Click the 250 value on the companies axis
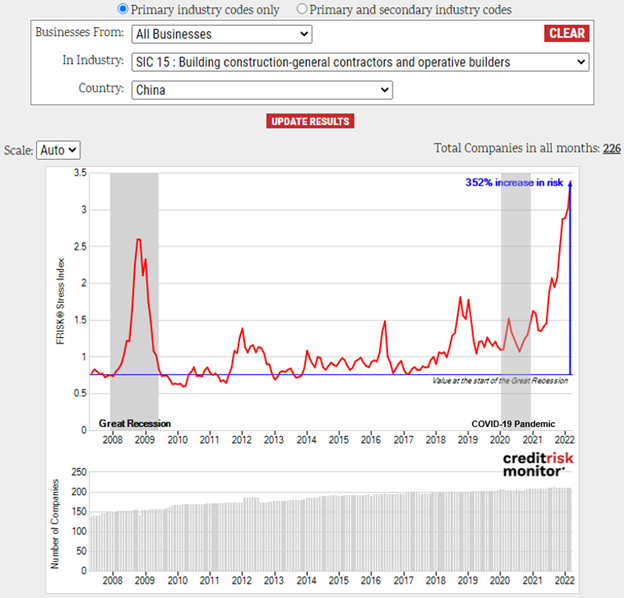This screenshot has width=624, height=598. click(79, 472)
